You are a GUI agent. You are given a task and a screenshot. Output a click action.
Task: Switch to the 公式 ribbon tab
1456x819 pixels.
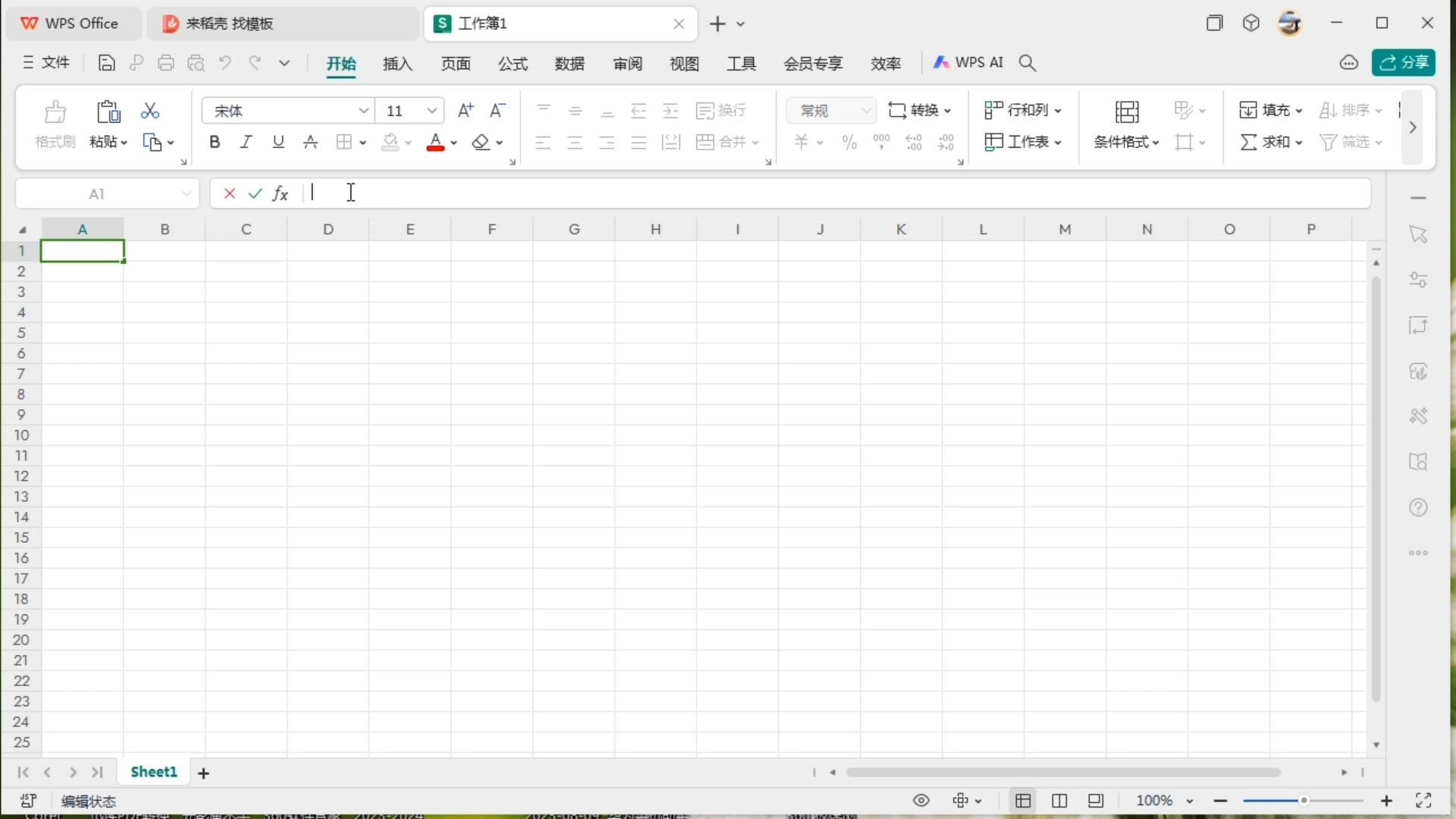[x=512, y=64]
